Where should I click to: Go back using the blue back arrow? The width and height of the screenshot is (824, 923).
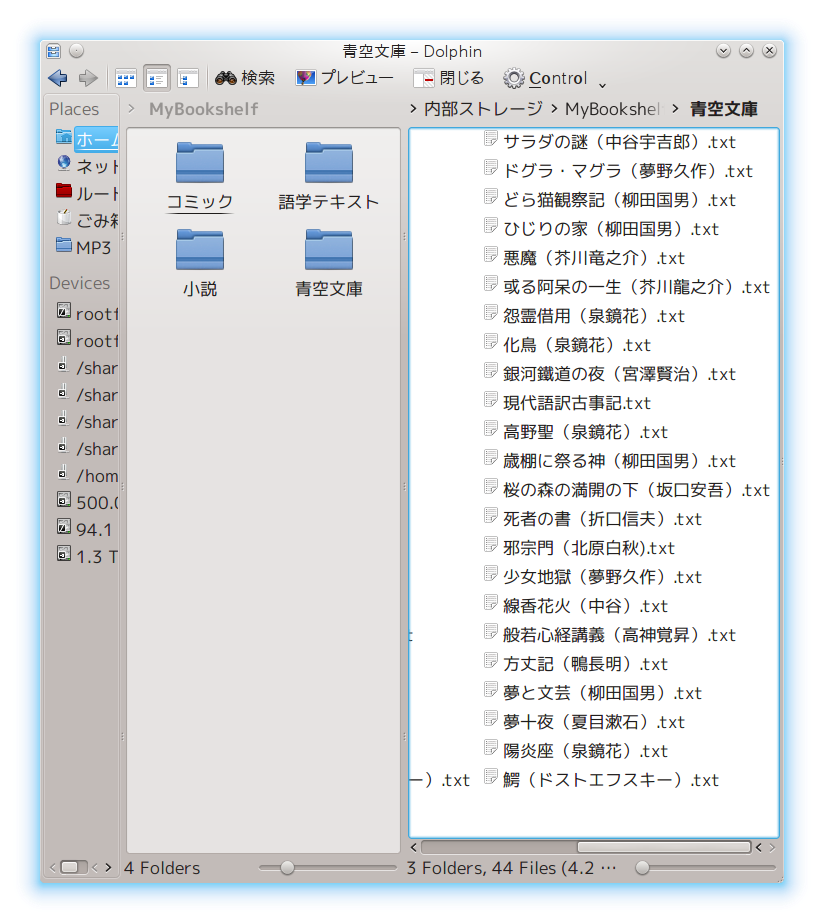click(x=58, y=78)
